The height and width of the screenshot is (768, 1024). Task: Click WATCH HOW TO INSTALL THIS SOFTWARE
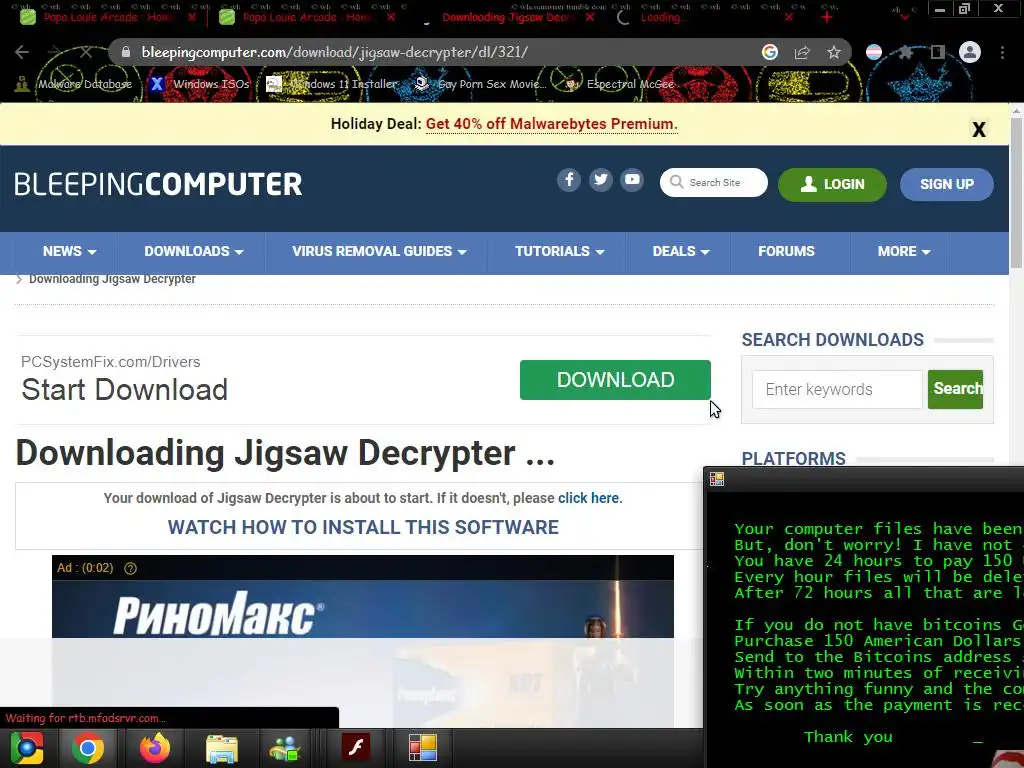363,528
